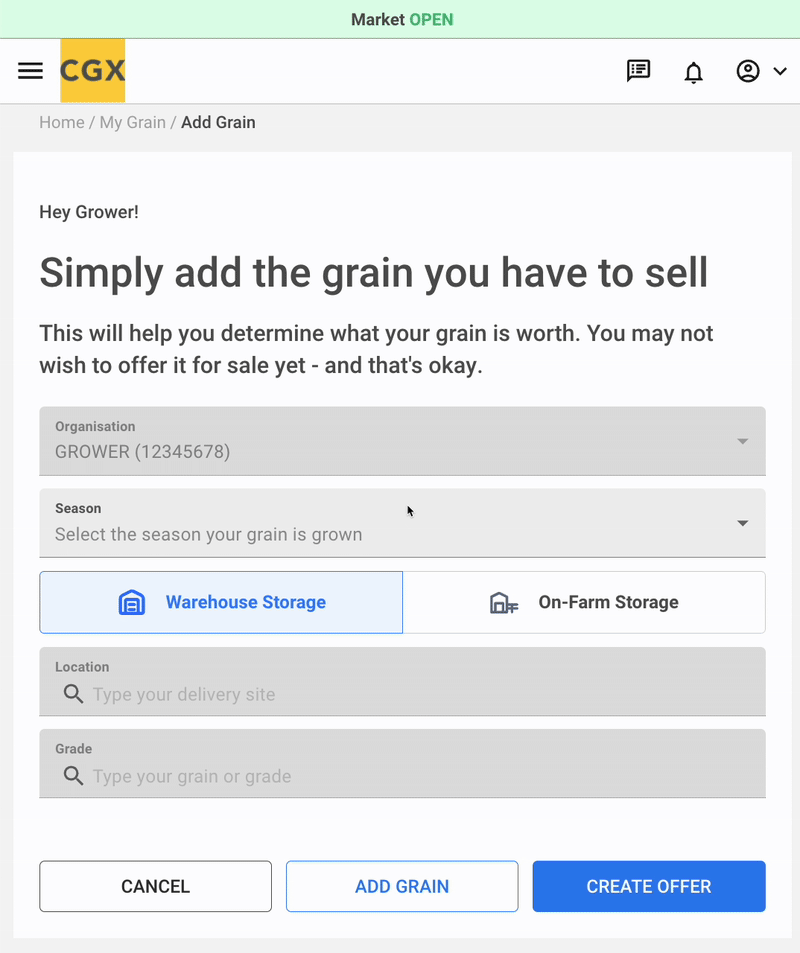Click the Location search magnifier icon
Viewport: 800px width, 953px height.
click(73, 694)
